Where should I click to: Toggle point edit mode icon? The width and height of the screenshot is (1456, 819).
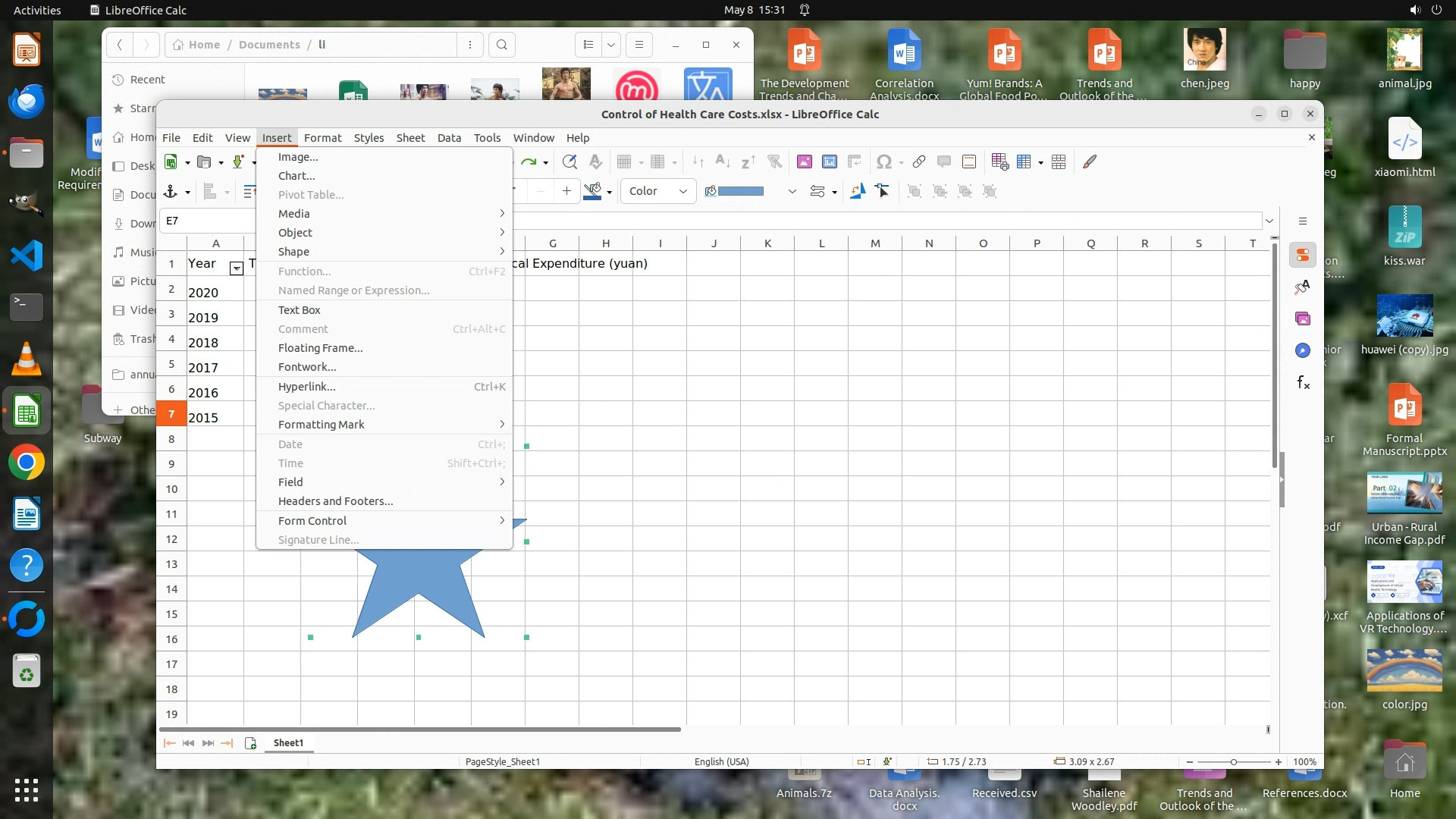882,191
